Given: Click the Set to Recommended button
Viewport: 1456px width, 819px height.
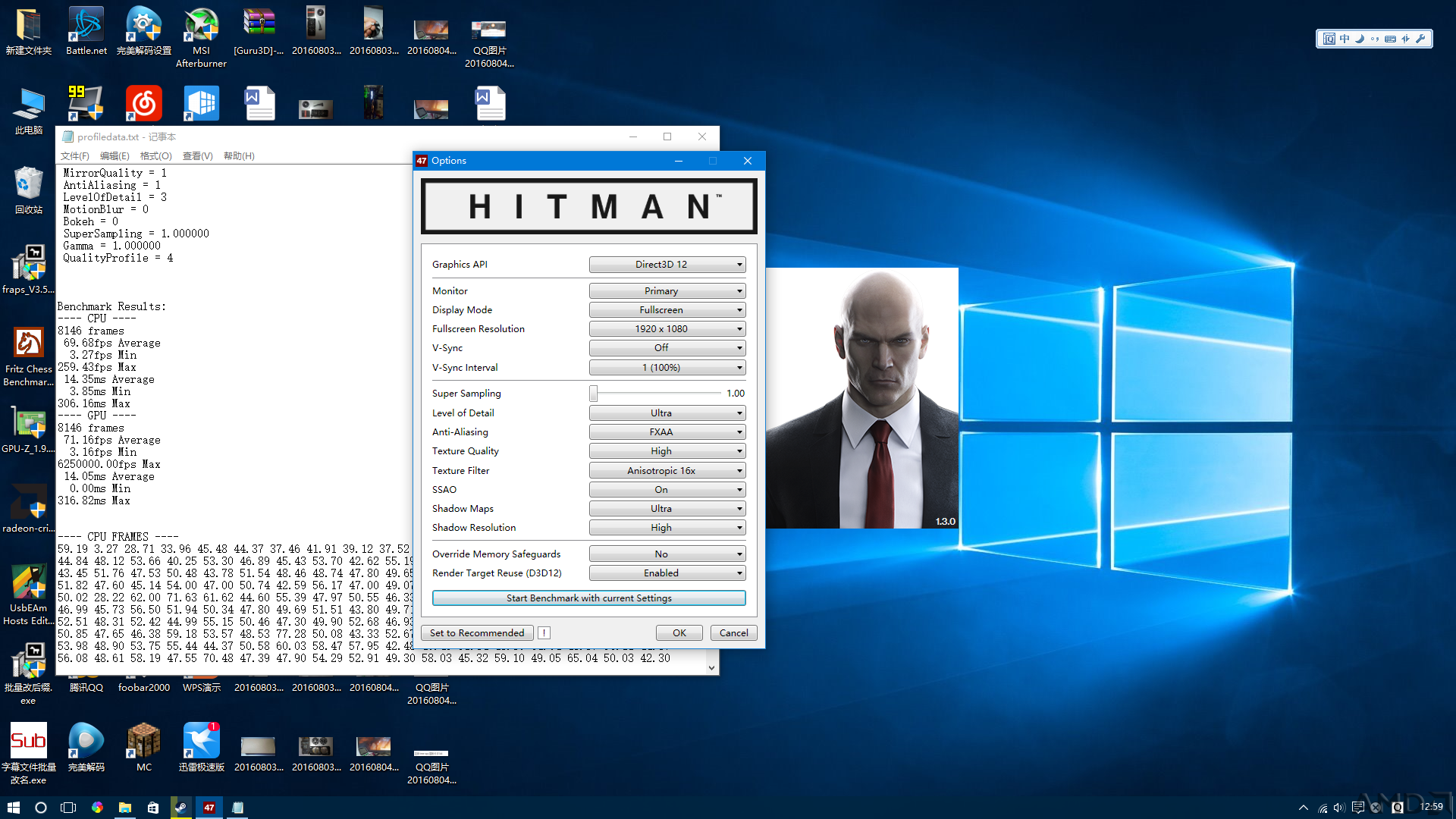Looking at the screenshot, I should pyautogui.click(x=477, y=633).
